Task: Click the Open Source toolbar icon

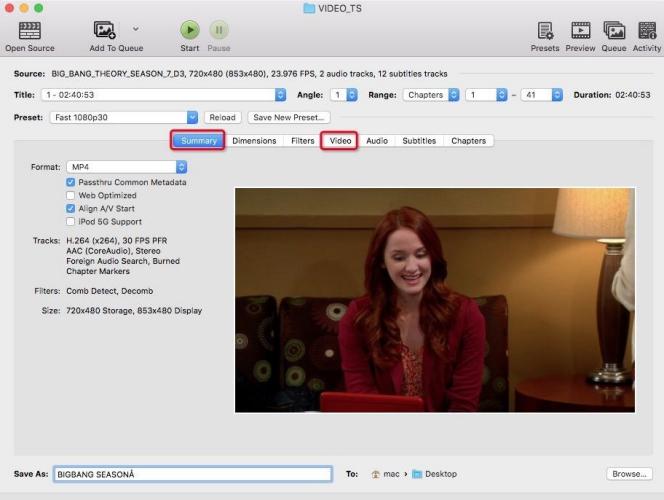Action: tap(29, 30)
